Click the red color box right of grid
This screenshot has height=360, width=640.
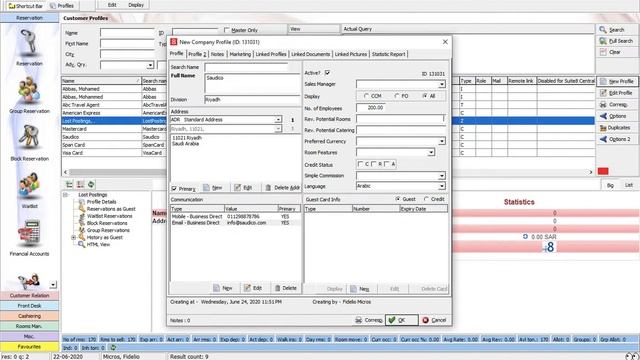(603, 171)
